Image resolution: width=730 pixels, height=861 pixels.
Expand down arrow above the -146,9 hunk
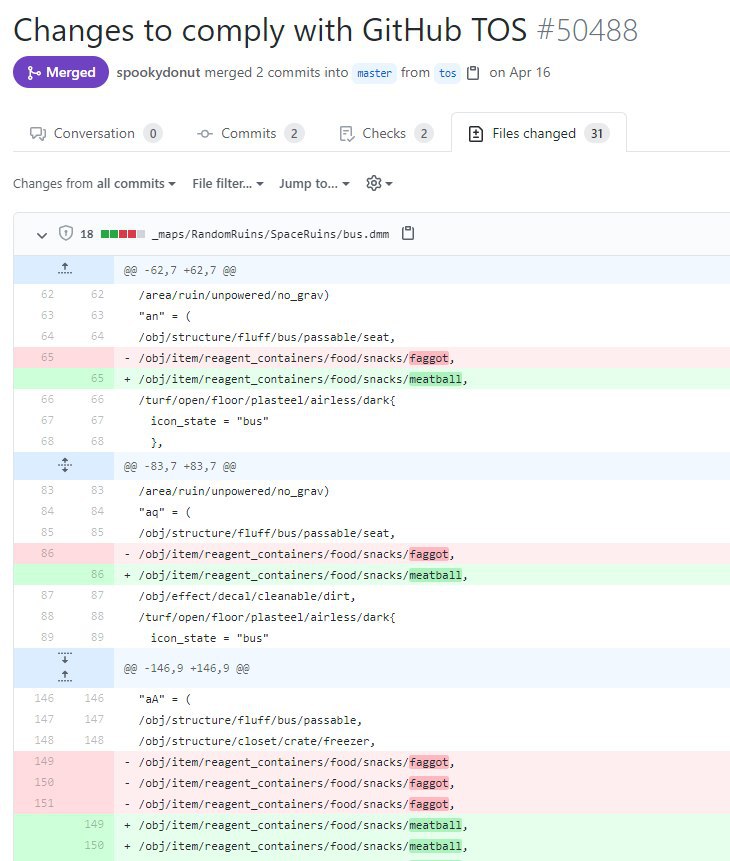[64, 658]
